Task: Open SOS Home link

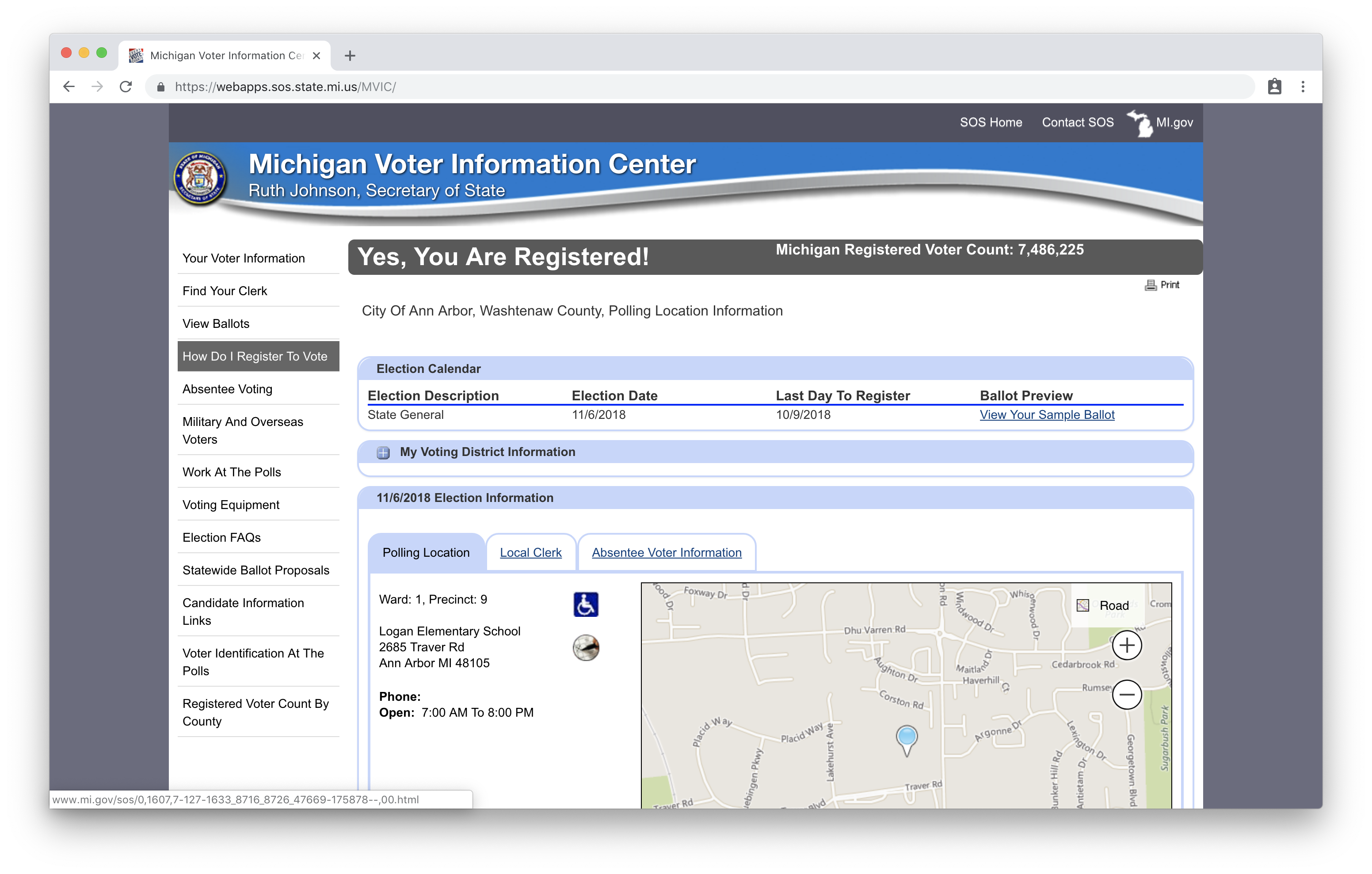Action: [x=990, y=122]
